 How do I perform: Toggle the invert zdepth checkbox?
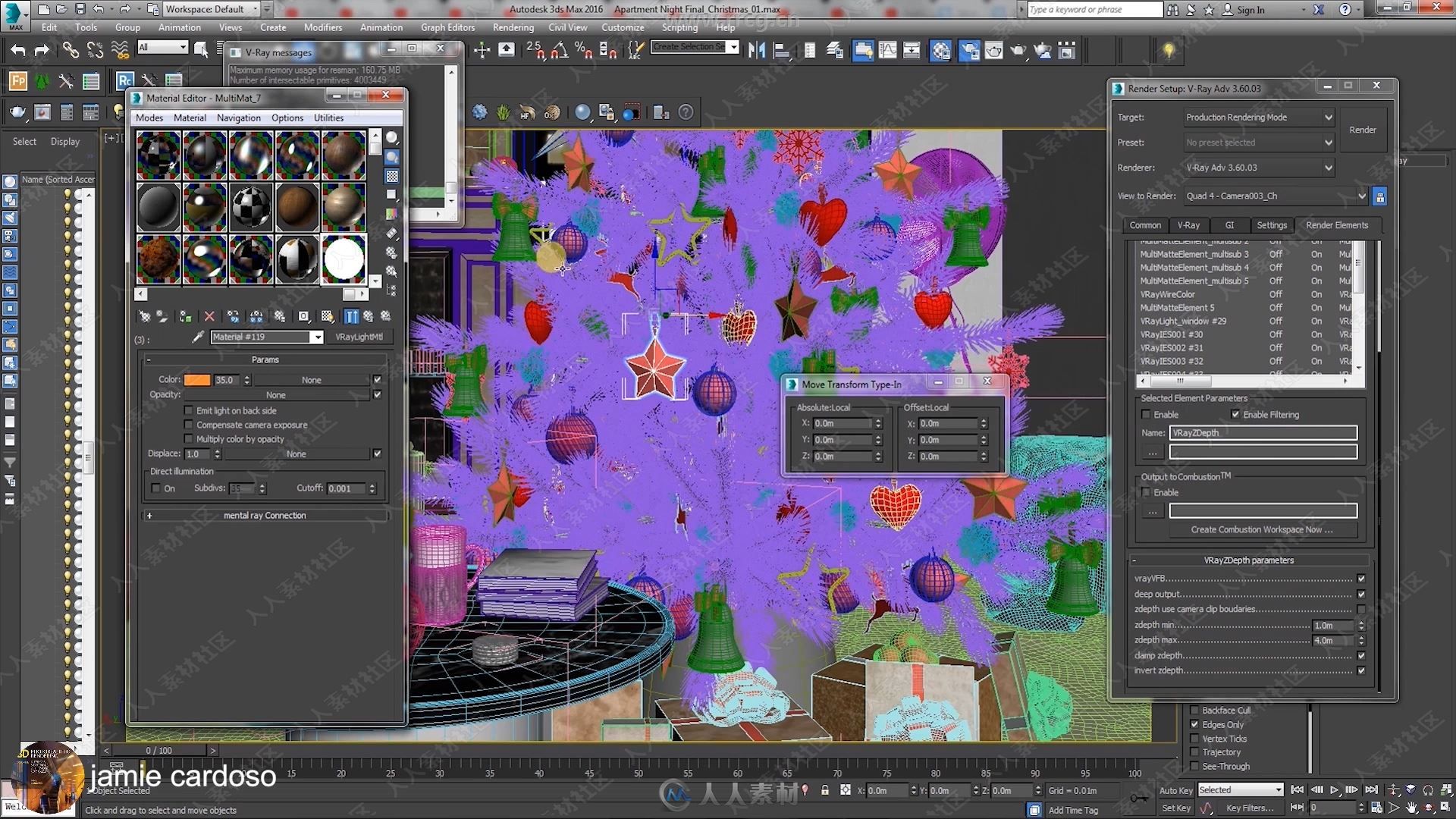tap(1361, 670)
